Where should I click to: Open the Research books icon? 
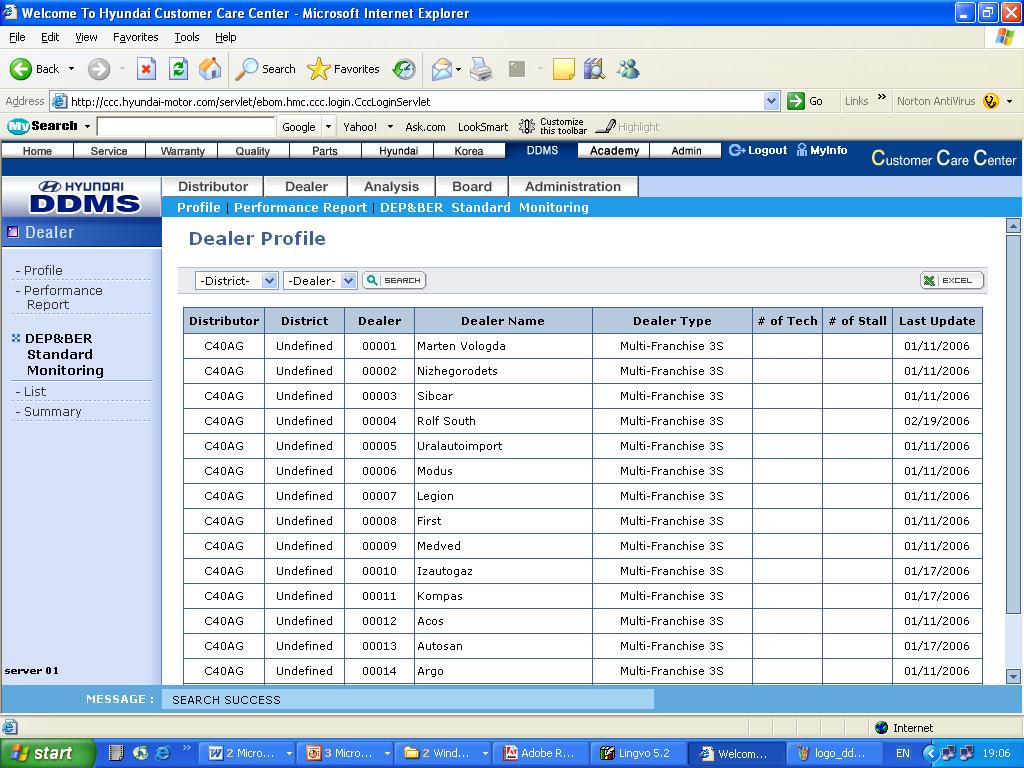pos(594,69)
